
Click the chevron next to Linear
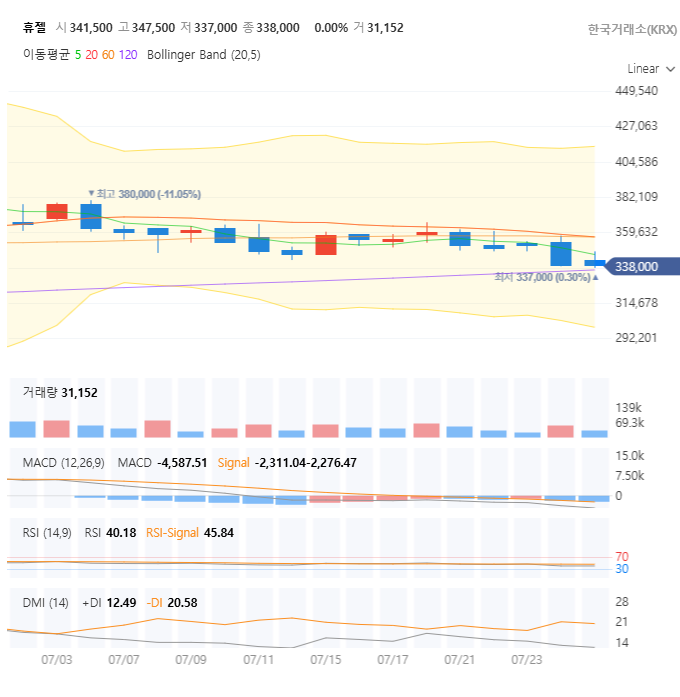pyautogui.click(x=671, y=69)
